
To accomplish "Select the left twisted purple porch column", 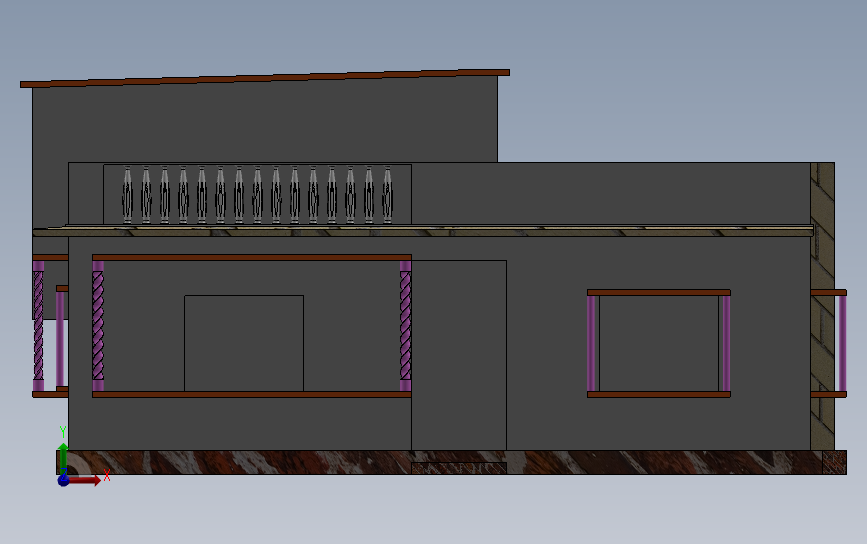I will 98,326.
